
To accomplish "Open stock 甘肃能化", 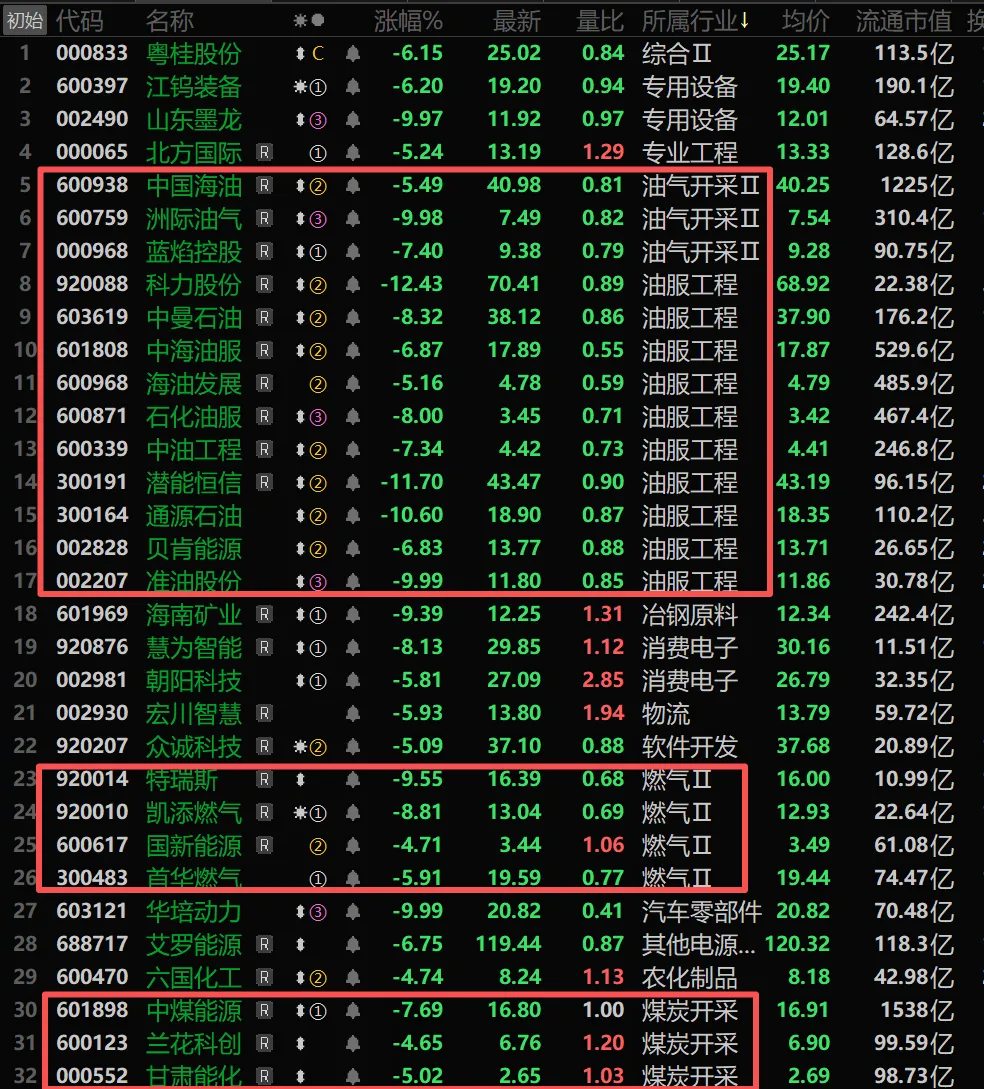I will [194, 1076].
